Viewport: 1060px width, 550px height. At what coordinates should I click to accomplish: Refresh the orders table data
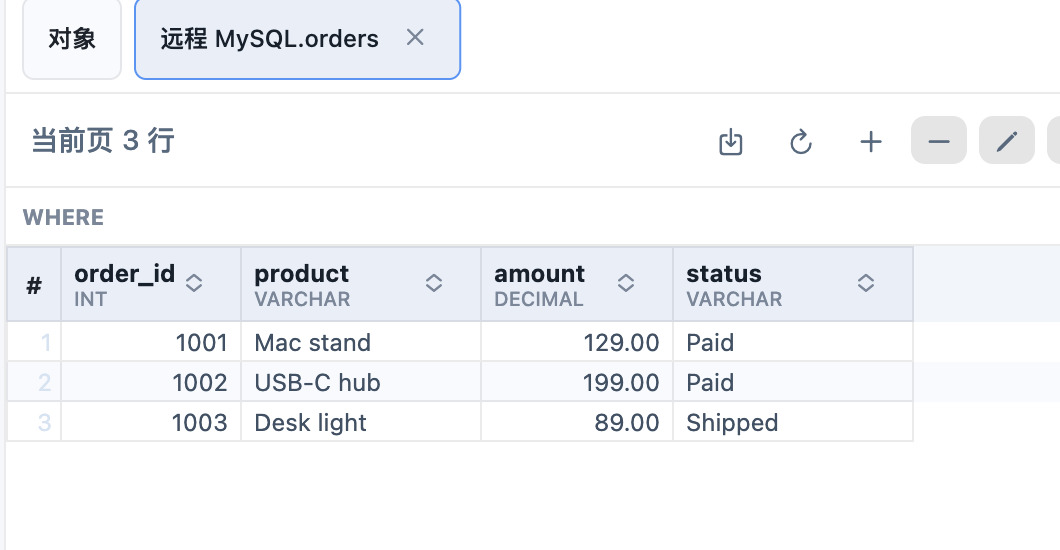pos(800,141)
